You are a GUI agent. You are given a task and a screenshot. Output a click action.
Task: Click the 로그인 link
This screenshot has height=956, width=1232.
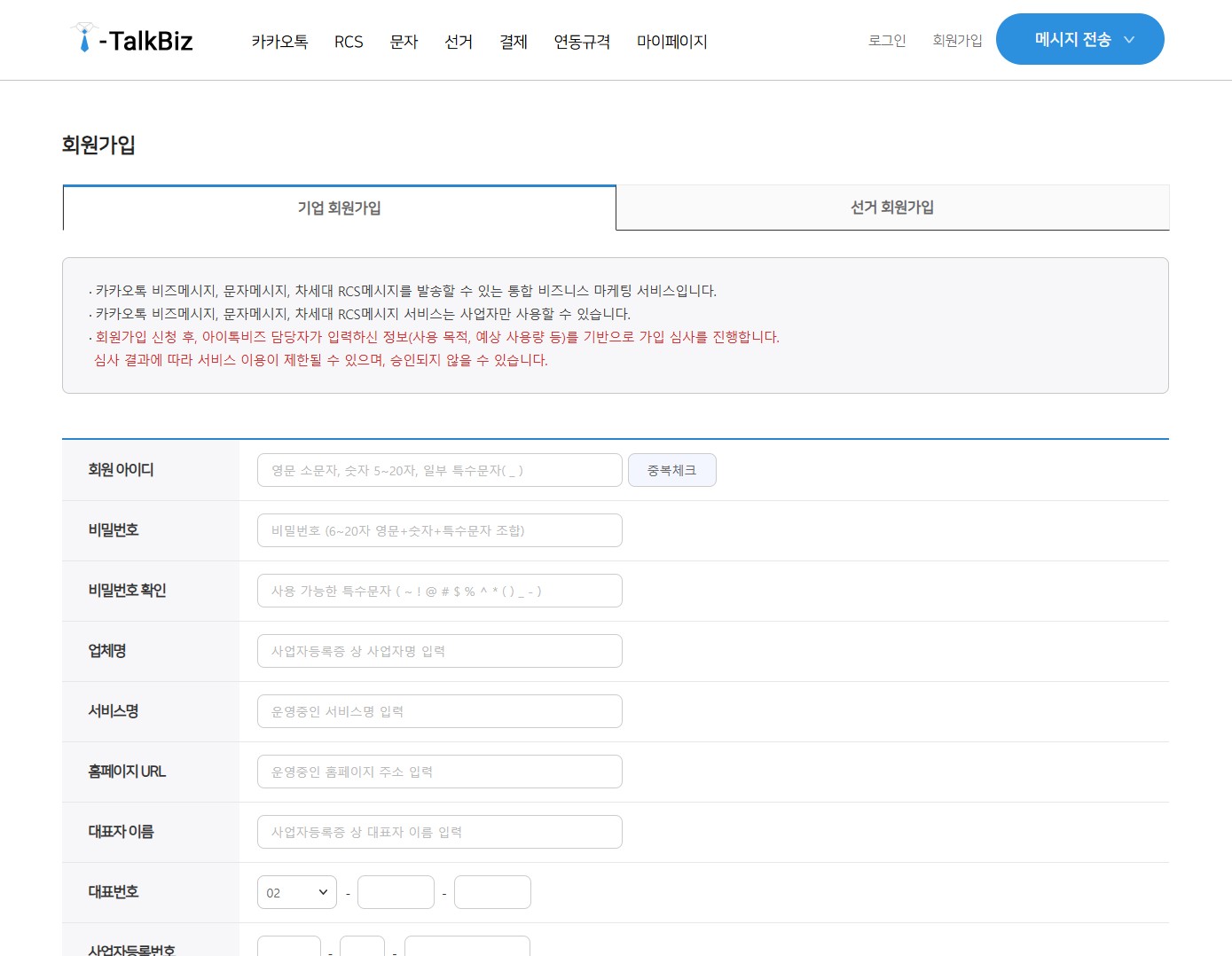[x=887, y=41]
